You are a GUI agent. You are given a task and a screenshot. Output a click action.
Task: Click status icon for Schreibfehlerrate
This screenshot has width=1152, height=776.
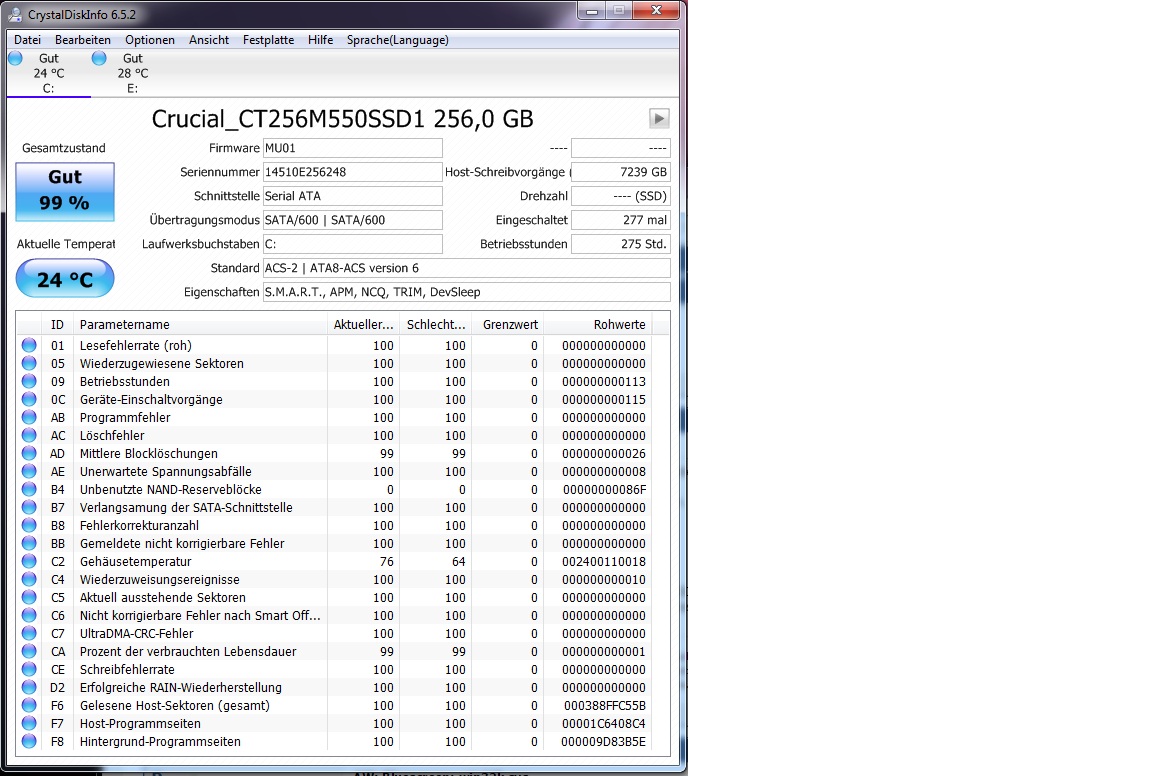click(29, 669)
